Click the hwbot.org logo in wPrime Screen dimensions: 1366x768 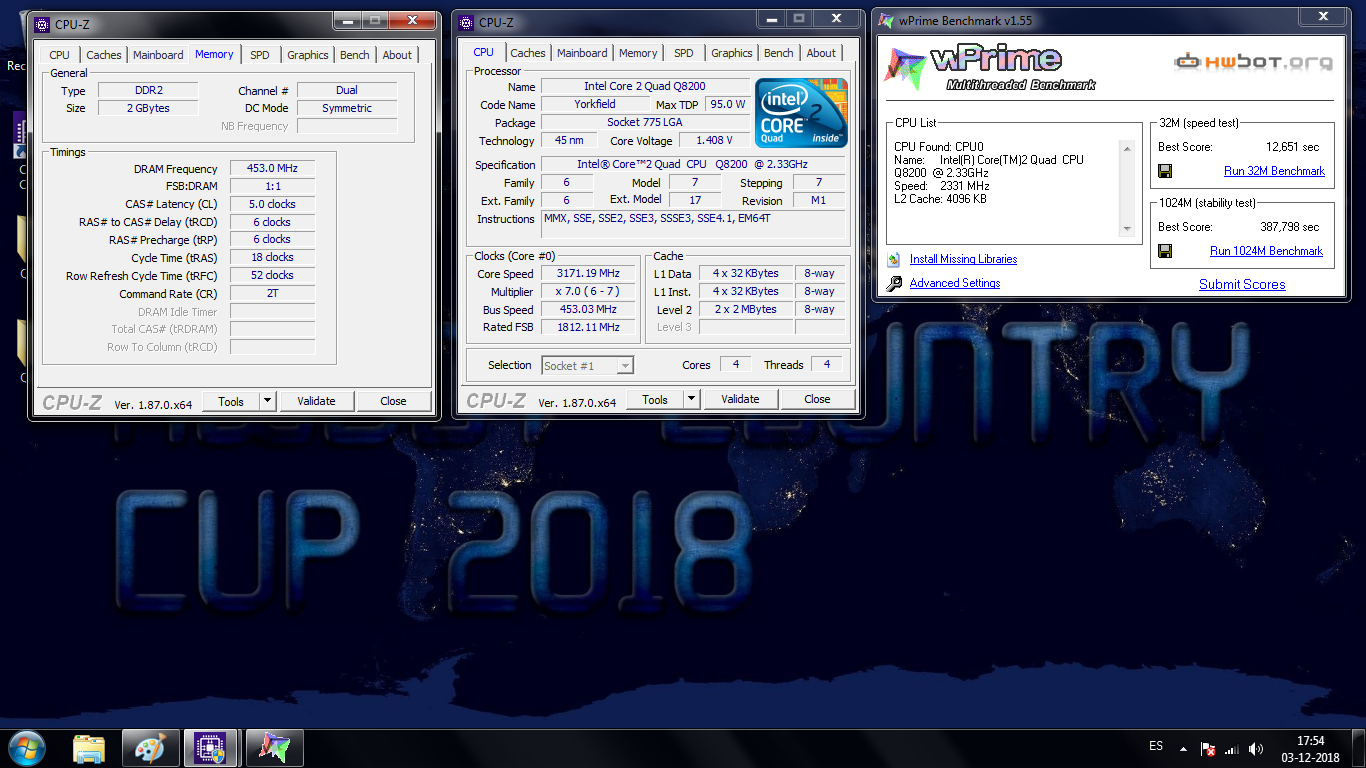pos(1253,62)
